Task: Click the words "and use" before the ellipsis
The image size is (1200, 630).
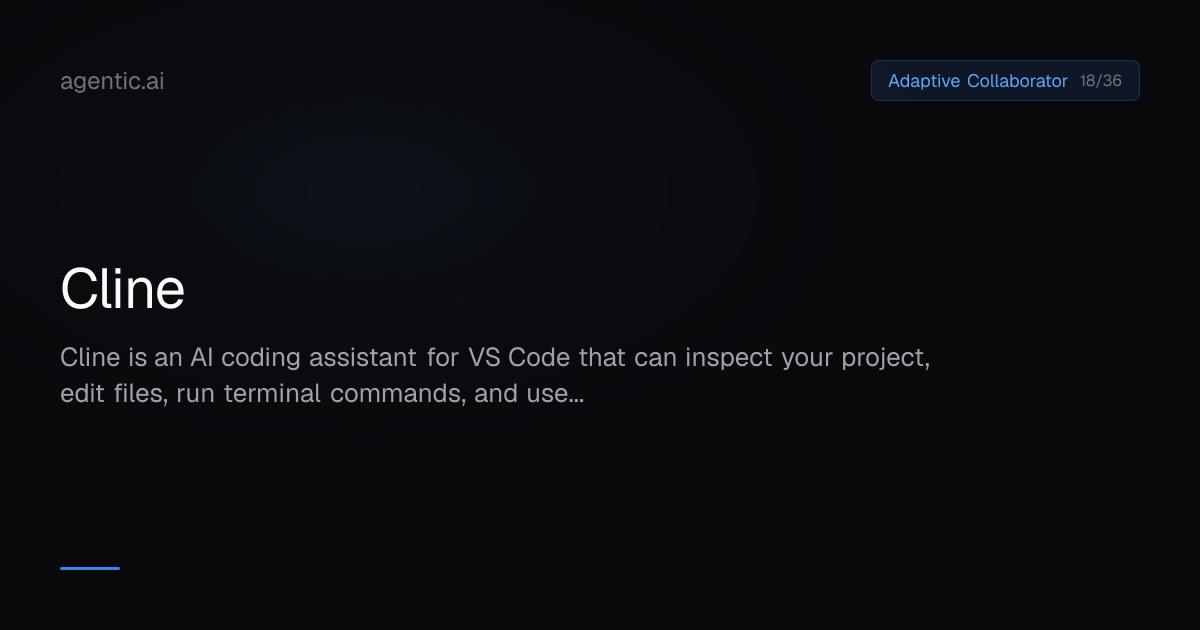Action: coord(520,393)
